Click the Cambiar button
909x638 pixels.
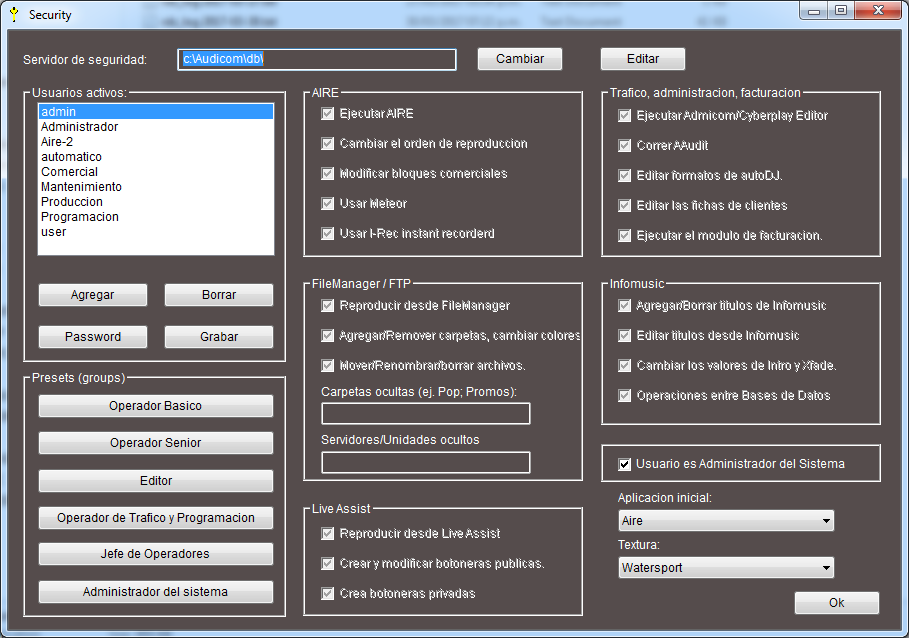tap(519, 59)
